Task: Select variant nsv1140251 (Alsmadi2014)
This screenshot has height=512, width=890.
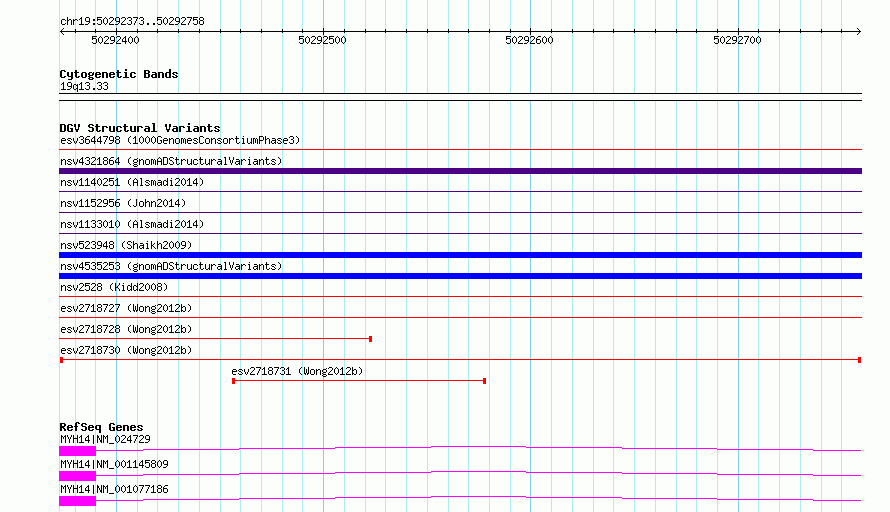Action: tap(132, 182)
